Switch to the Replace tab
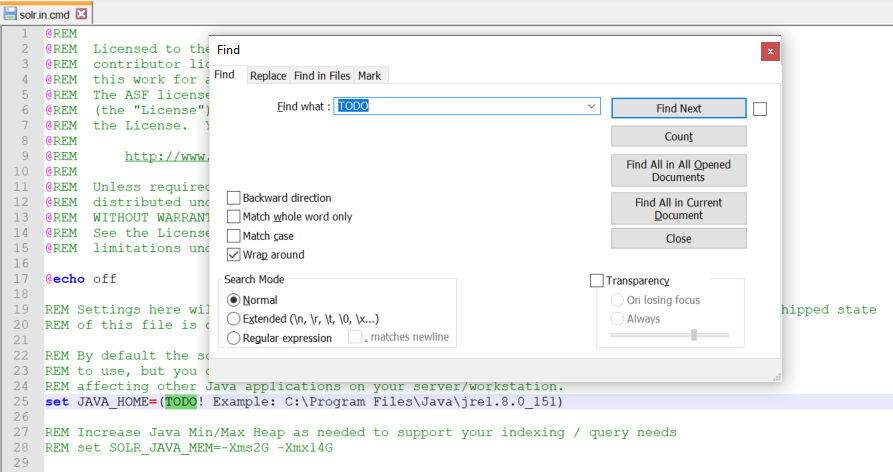This screenshot has height=472, width=893. click(x=268, y=76)
